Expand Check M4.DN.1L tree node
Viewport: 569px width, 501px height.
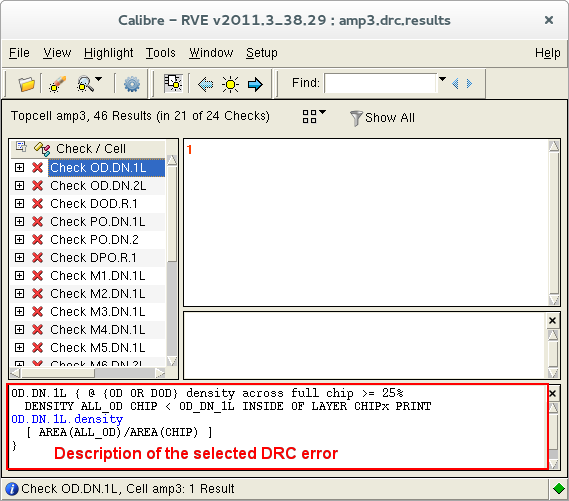coord(19,329)
